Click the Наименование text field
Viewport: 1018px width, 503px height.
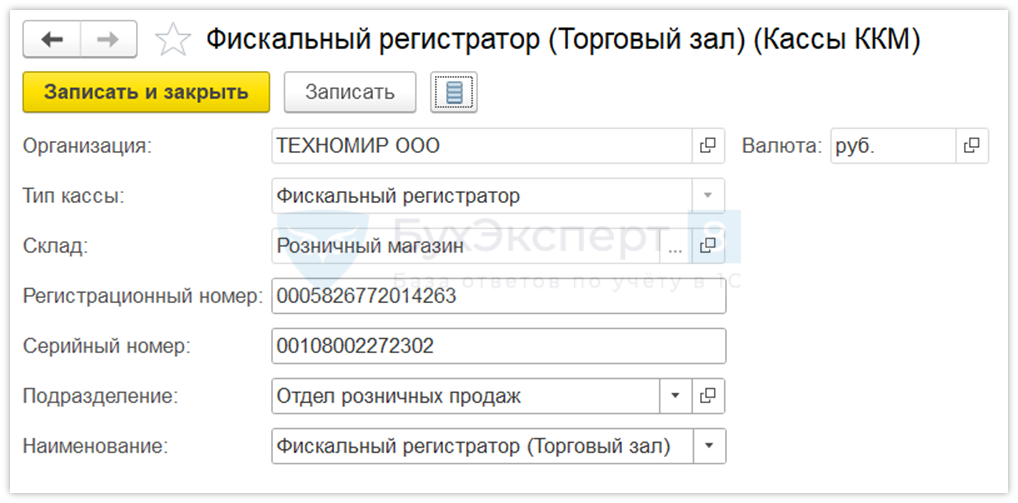(x=481, y=446)
